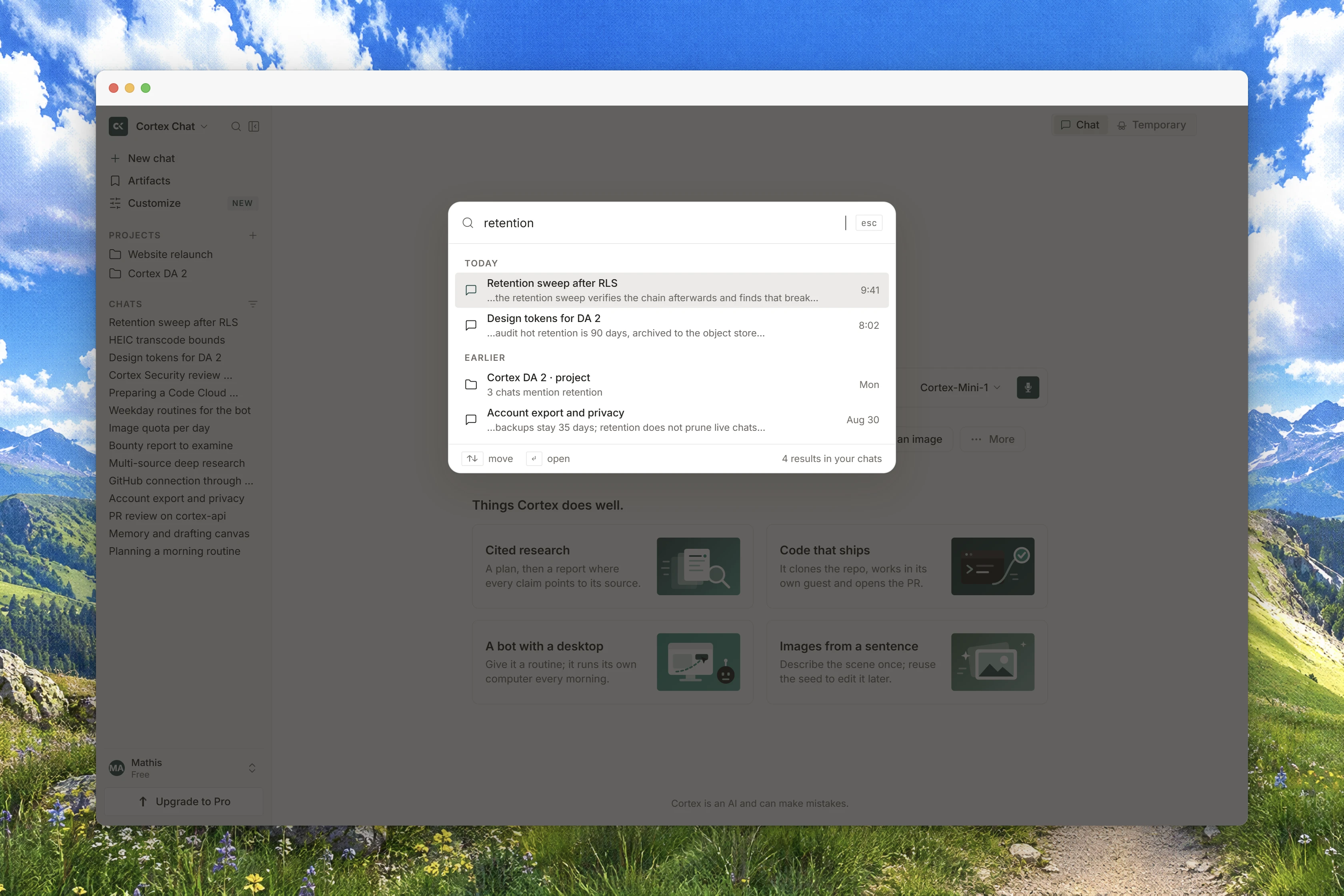The width and height of the screenshot is (1344, 896).
Task: Click the chats filter icon
Action: tap(252, 304)
